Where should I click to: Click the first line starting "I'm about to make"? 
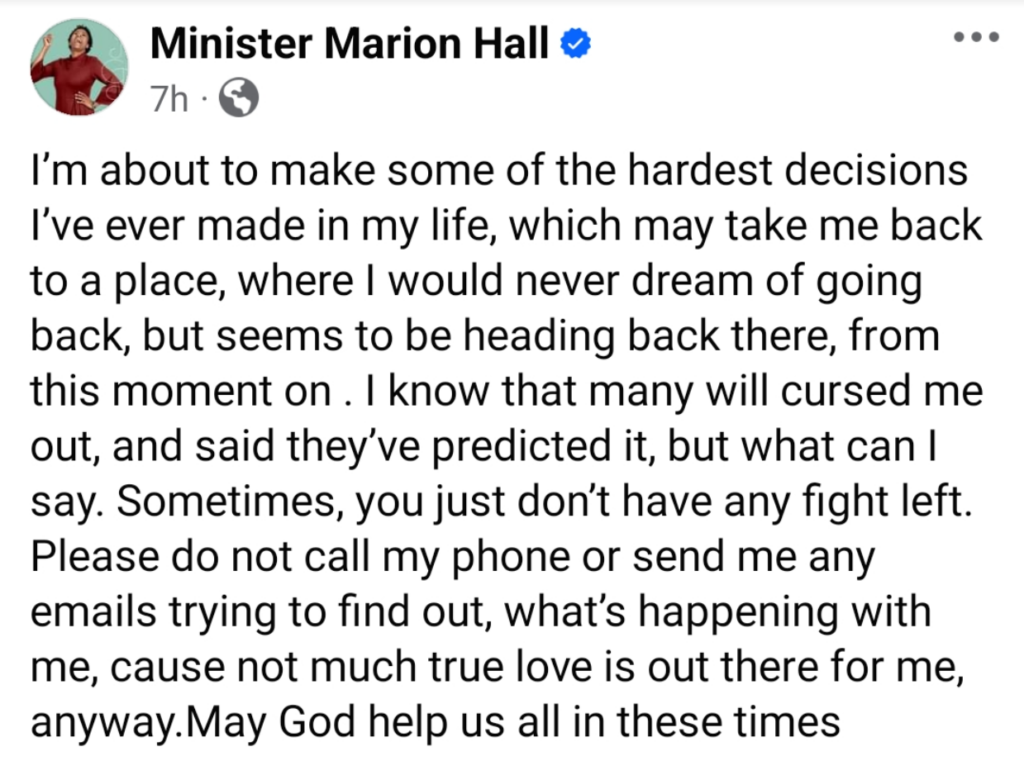pos(500,170)
